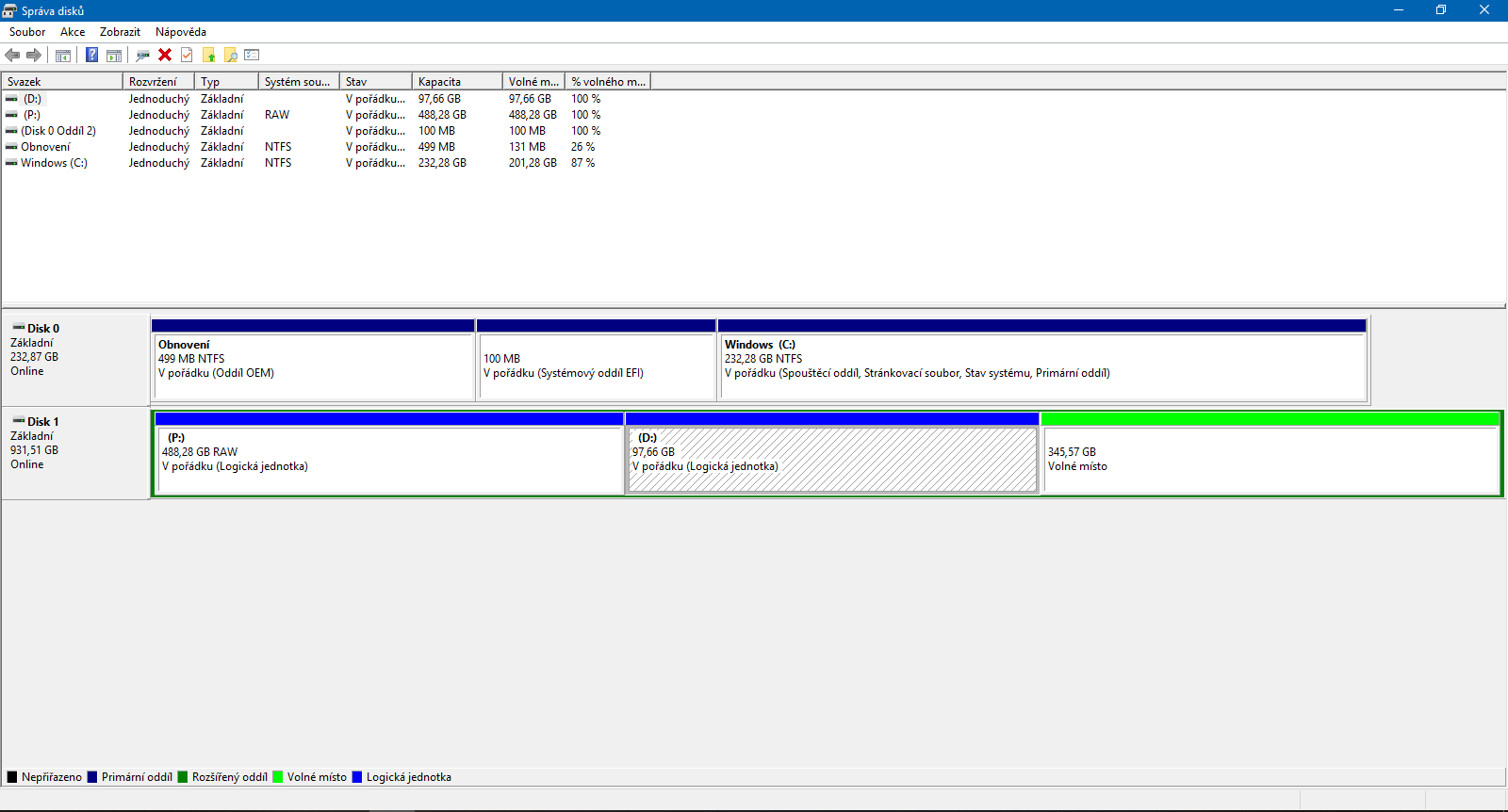Click the document checkmark properties icon

coord(187,55)
